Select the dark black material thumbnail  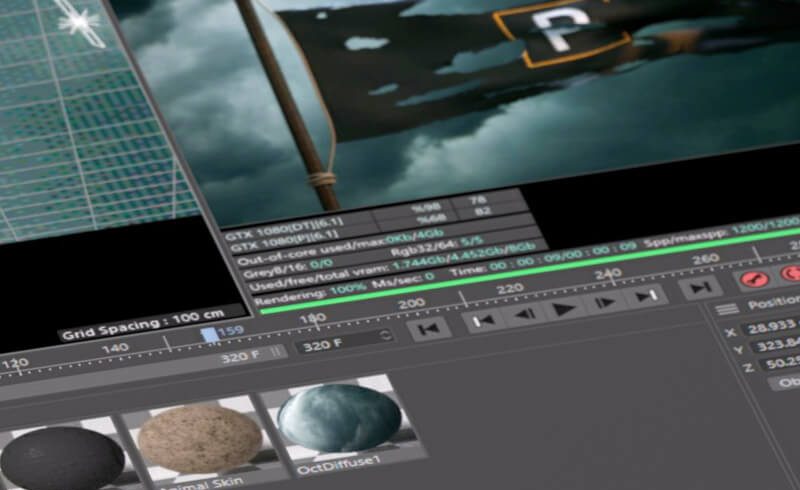click(61, 458)
